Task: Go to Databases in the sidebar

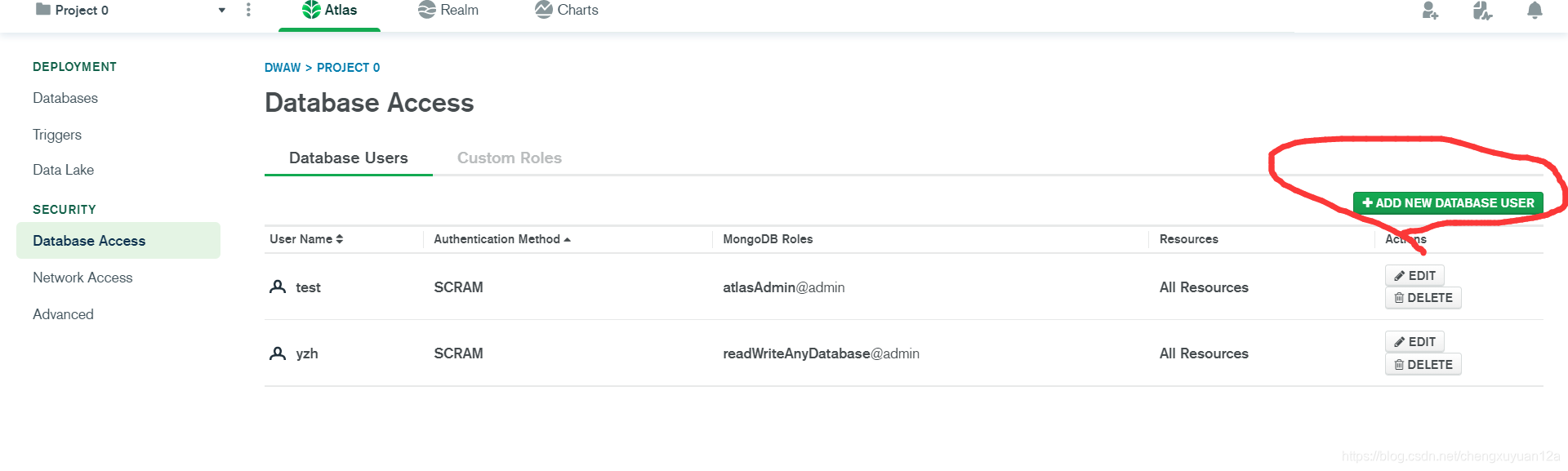Action: 65,98
